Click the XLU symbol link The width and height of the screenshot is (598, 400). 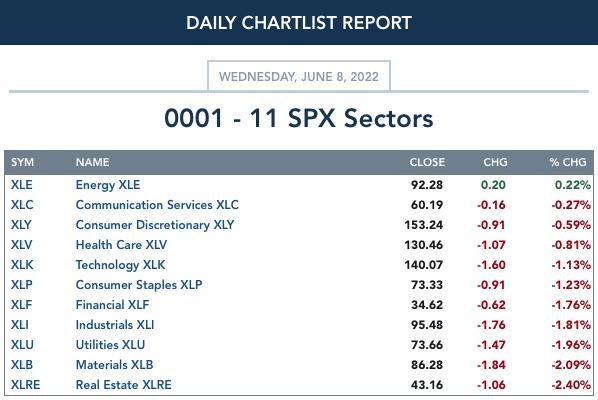pos(22,345)
